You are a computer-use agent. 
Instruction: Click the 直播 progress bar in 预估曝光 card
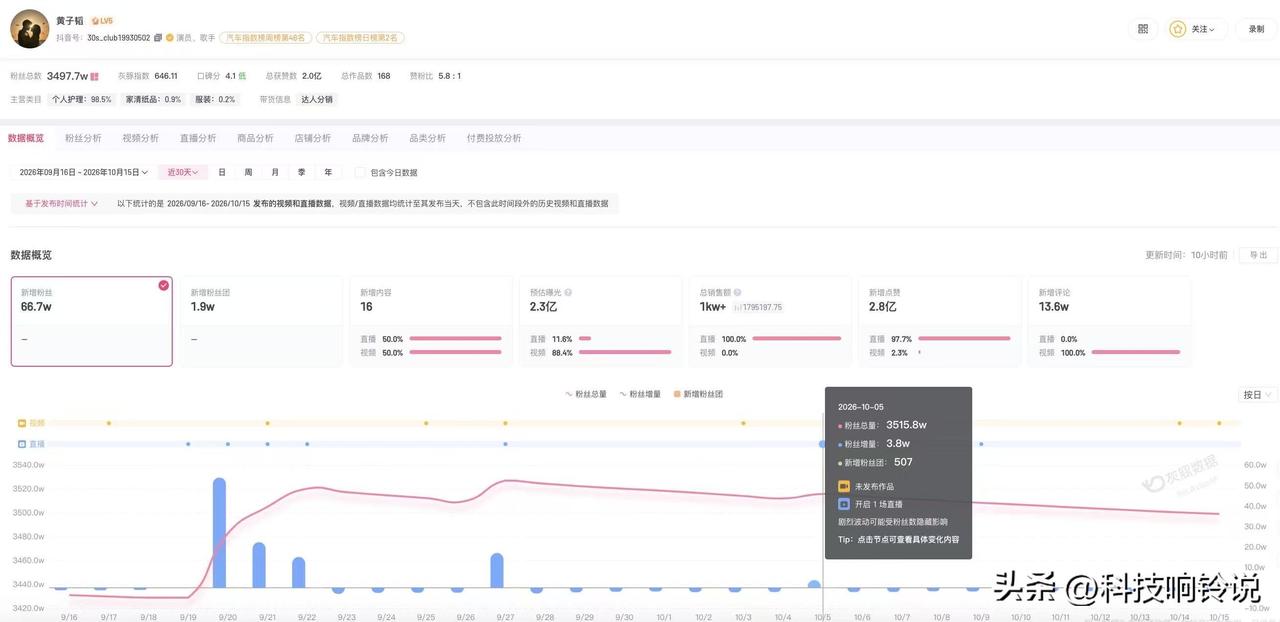coord(585,339)
